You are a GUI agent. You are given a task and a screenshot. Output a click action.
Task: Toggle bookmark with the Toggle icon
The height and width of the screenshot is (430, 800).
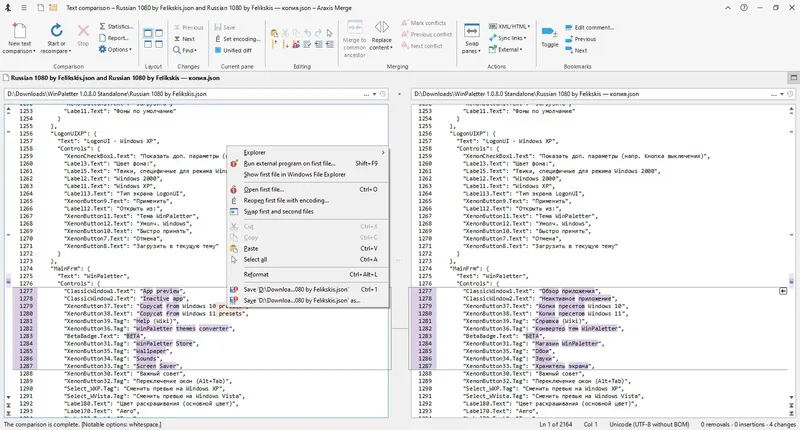pos(550,30)
